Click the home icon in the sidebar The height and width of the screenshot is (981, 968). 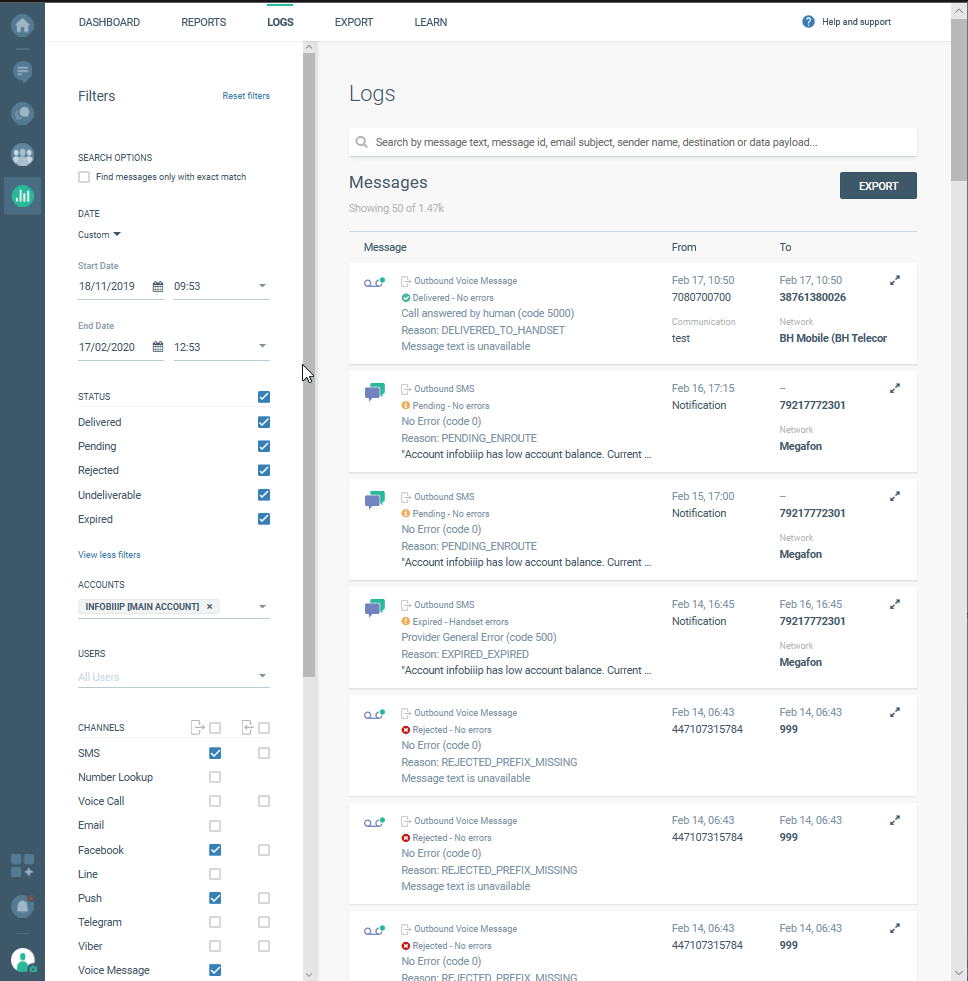pos(22,26)
